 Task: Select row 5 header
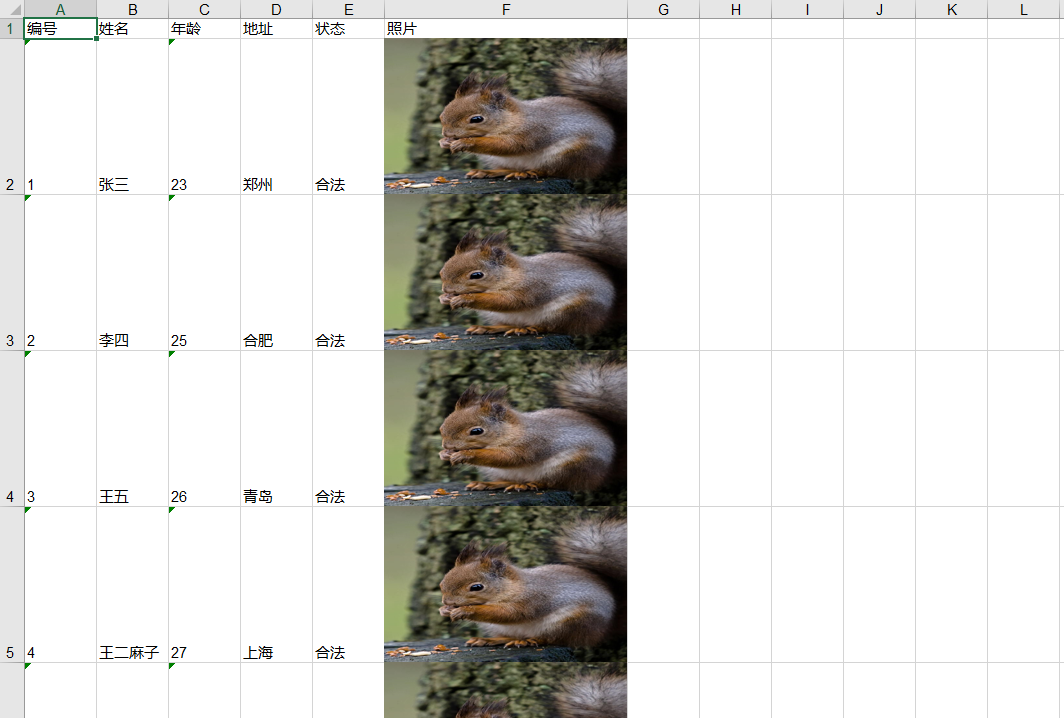(x=12, y=585)
